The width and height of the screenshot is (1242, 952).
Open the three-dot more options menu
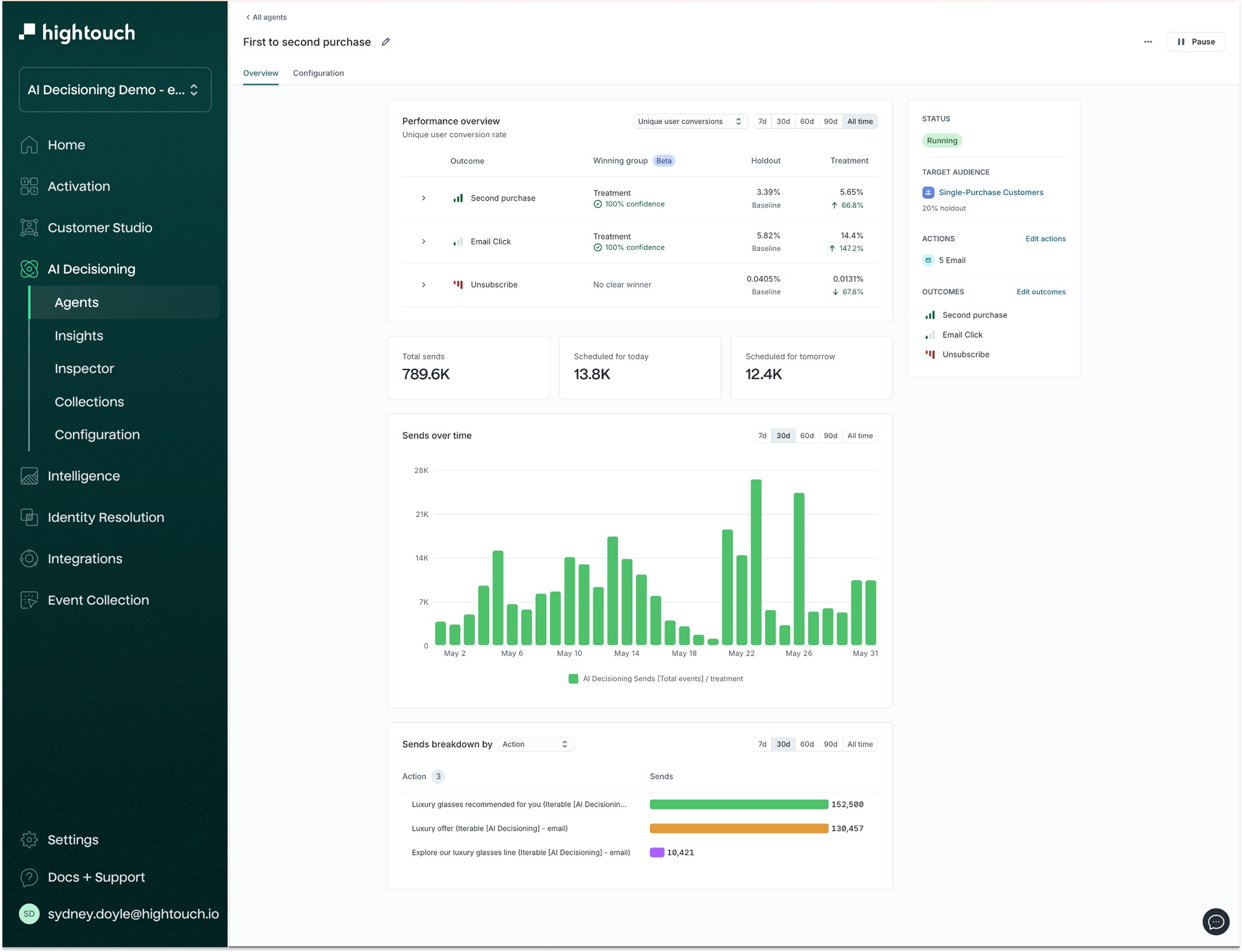1148,42
